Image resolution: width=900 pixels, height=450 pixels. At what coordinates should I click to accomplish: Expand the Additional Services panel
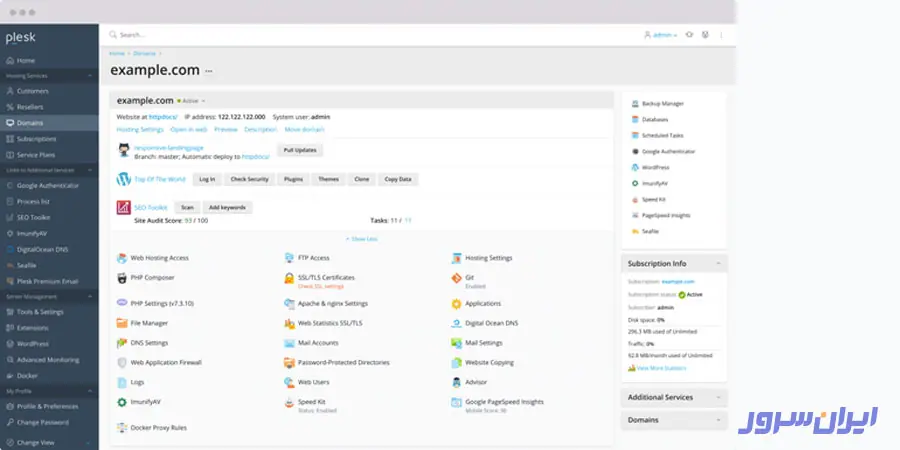[718, 397]
